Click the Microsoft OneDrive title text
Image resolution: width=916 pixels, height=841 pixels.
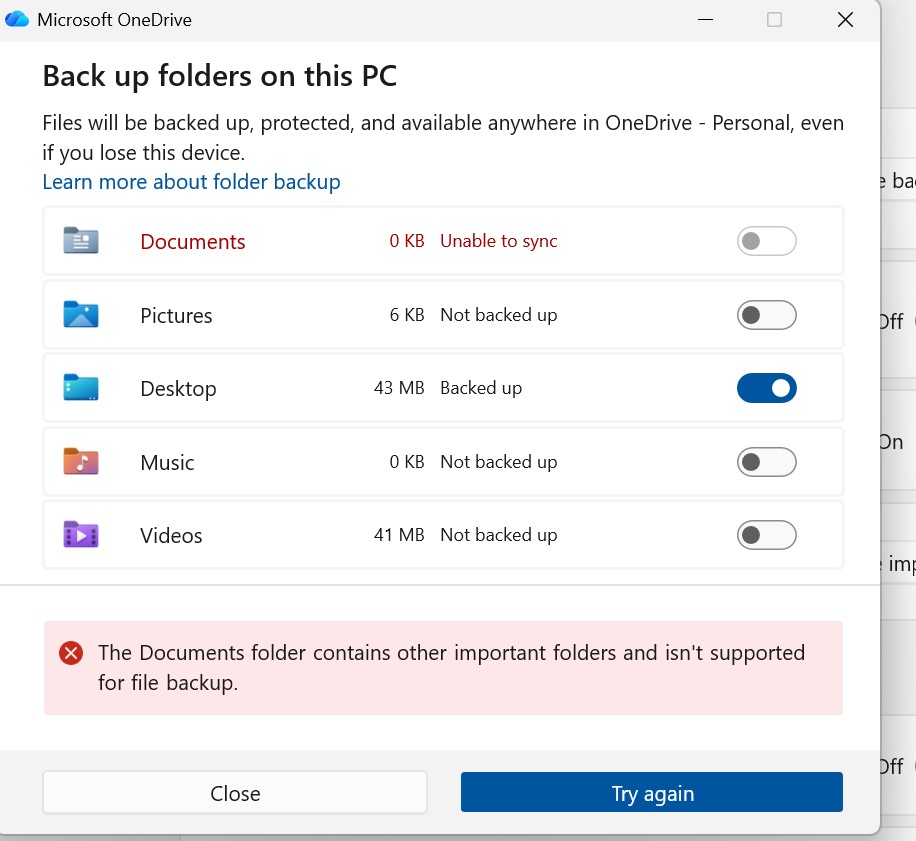click(114, 20)
